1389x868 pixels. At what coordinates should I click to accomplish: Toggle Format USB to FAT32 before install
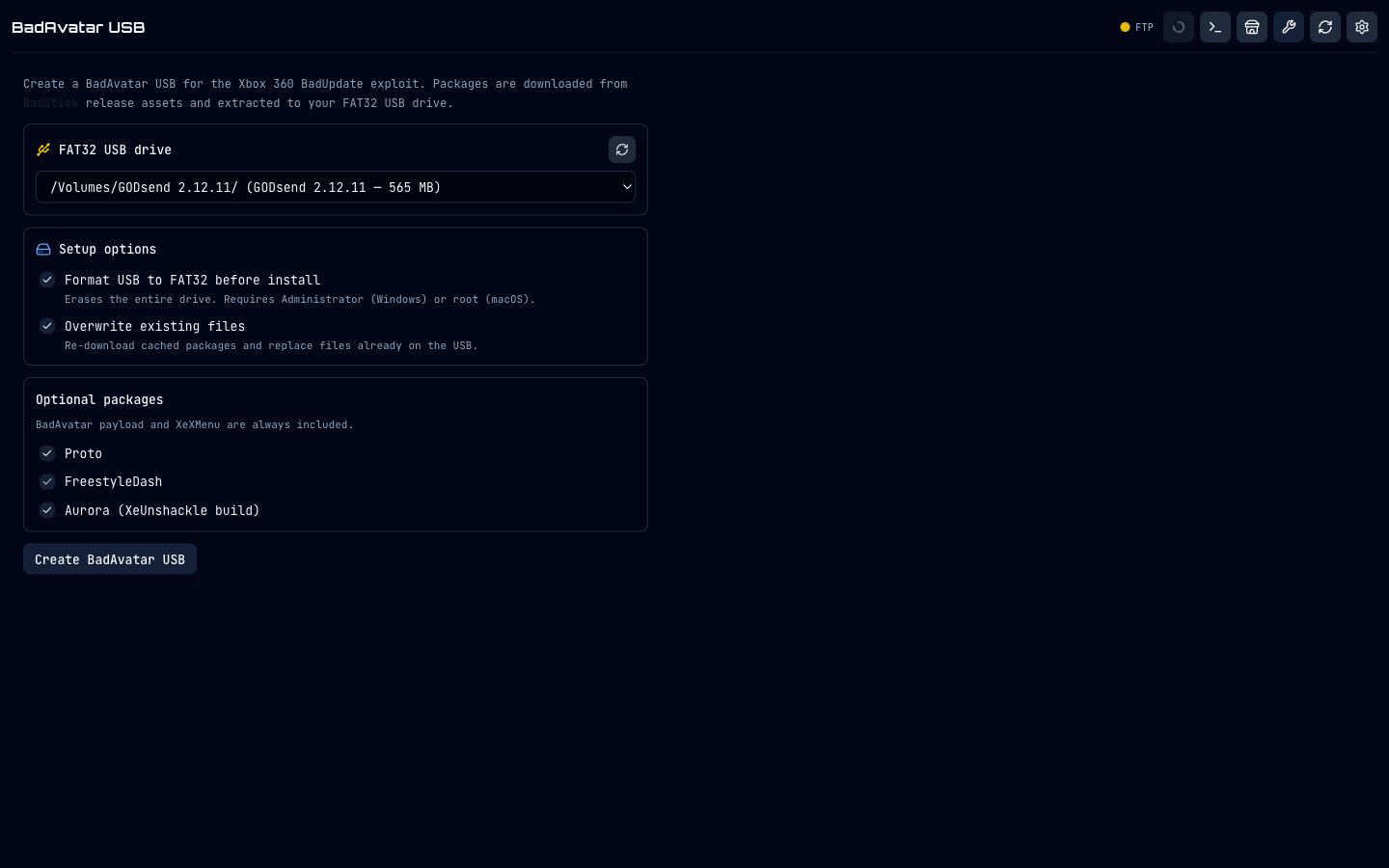pyautogui.click(x=46, y=280)
